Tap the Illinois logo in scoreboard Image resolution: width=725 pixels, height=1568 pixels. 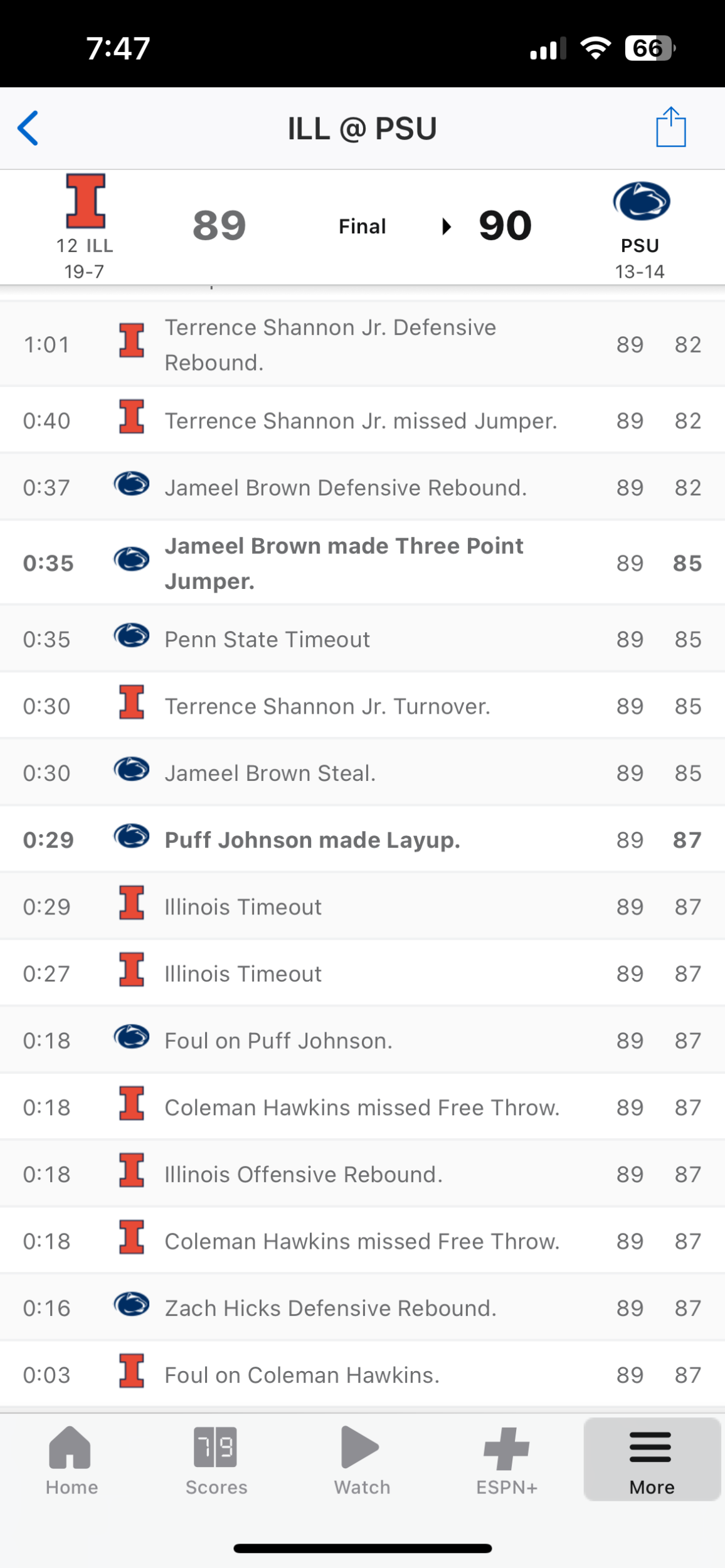pyautogui.click(x=86, y=201)
